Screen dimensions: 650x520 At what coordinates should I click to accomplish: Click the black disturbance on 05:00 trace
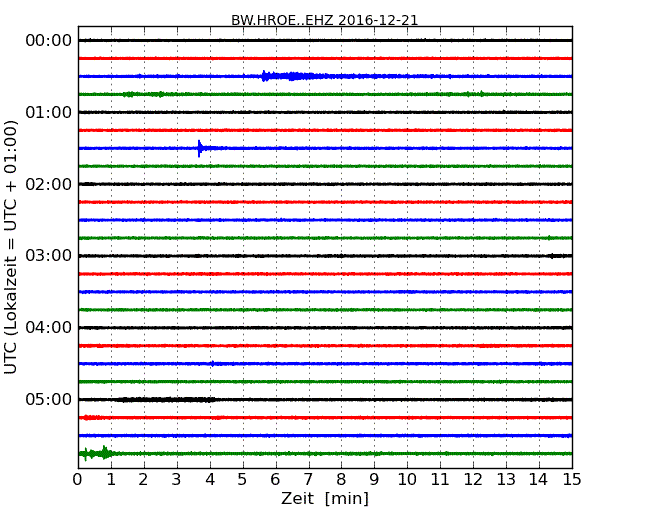(x=166, y=400)
